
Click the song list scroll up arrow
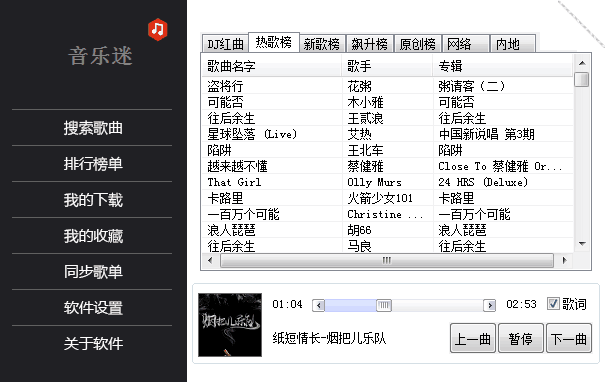582,63
